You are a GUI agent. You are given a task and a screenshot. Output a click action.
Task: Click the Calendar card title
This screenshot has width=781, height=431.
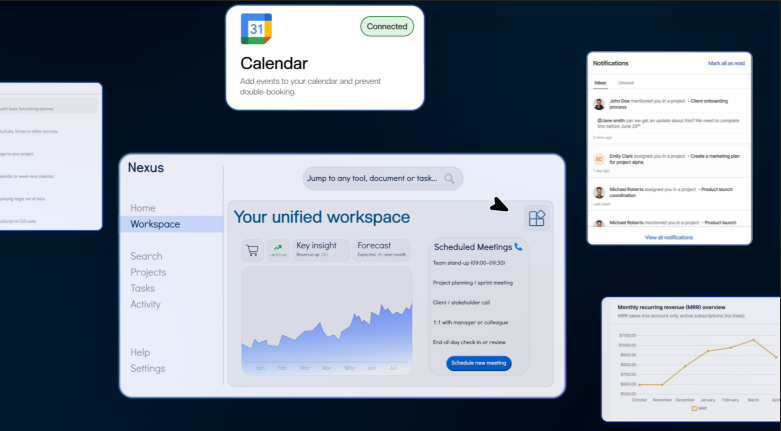coord(274,63)
